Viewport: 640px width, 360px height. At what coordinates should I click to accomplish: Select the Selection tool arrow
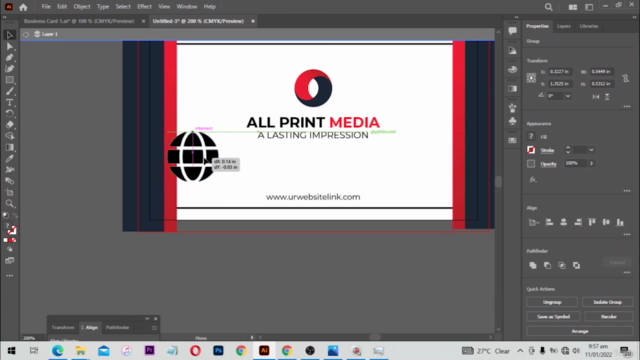9,35
